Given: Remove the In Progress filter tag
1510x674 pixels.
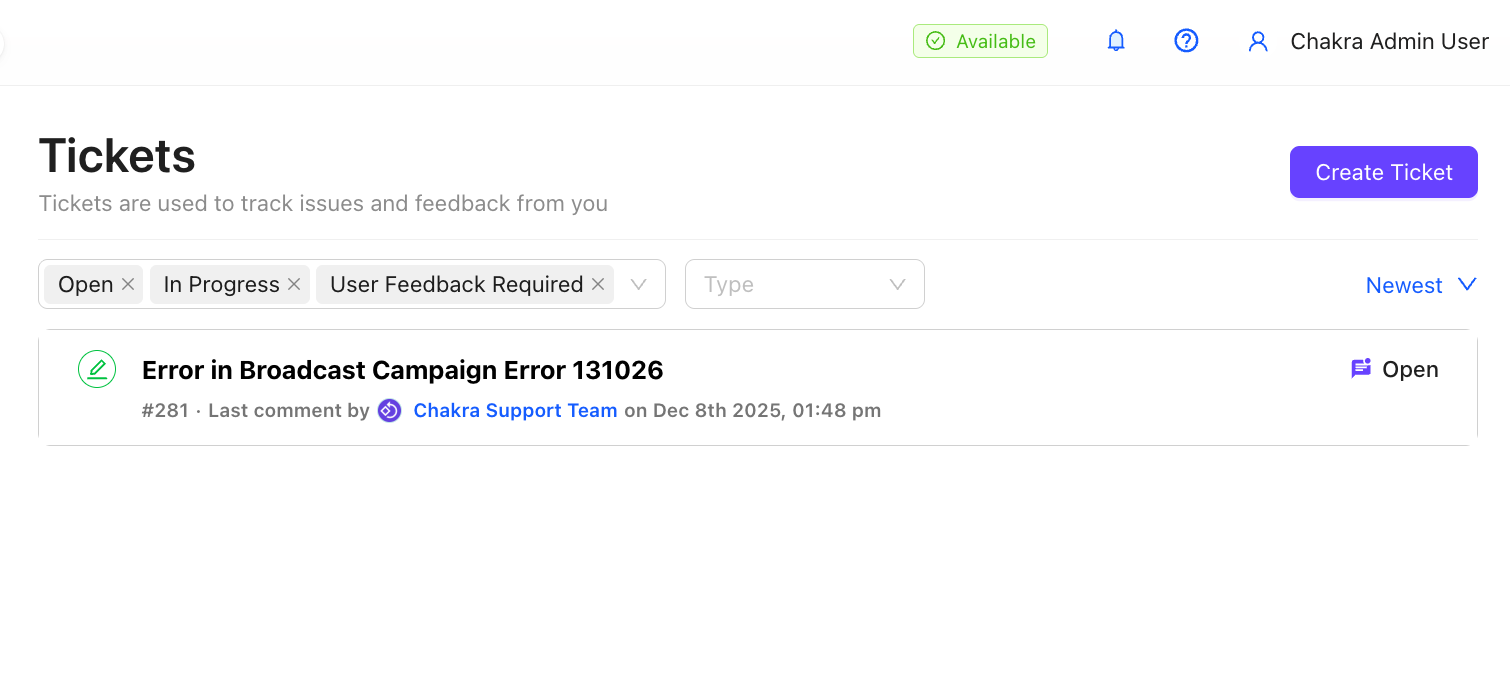Looking at the screenshot, I should 294,284.
